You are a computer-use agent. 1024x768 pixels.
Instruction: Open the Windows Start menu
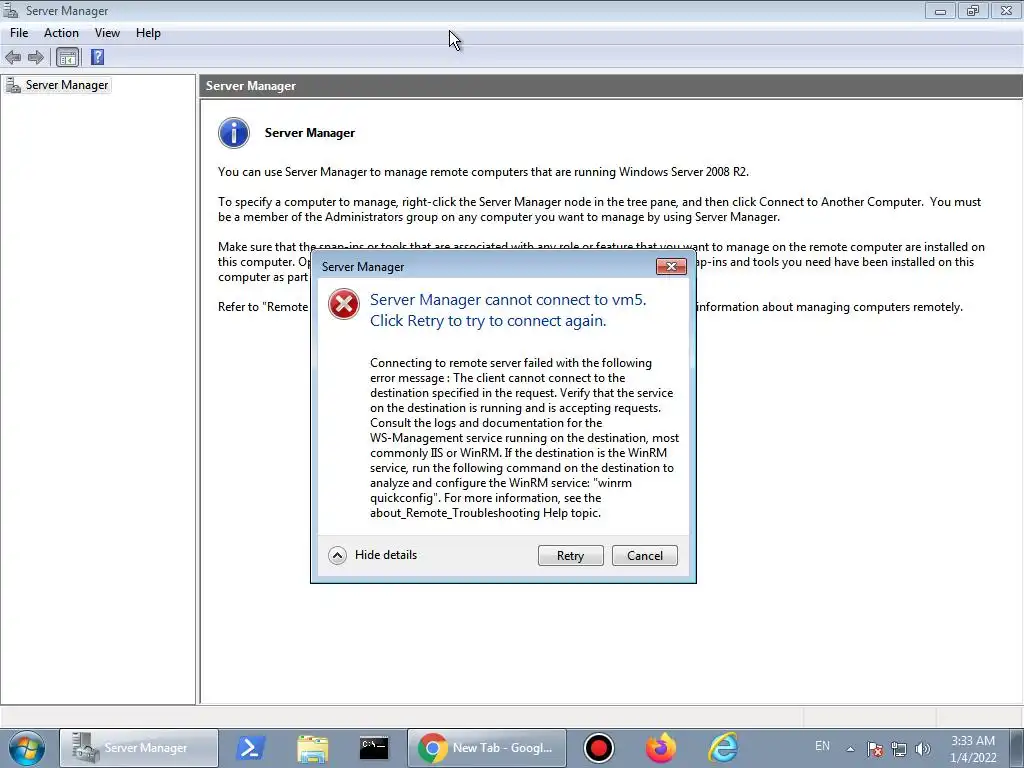[26, 748]
